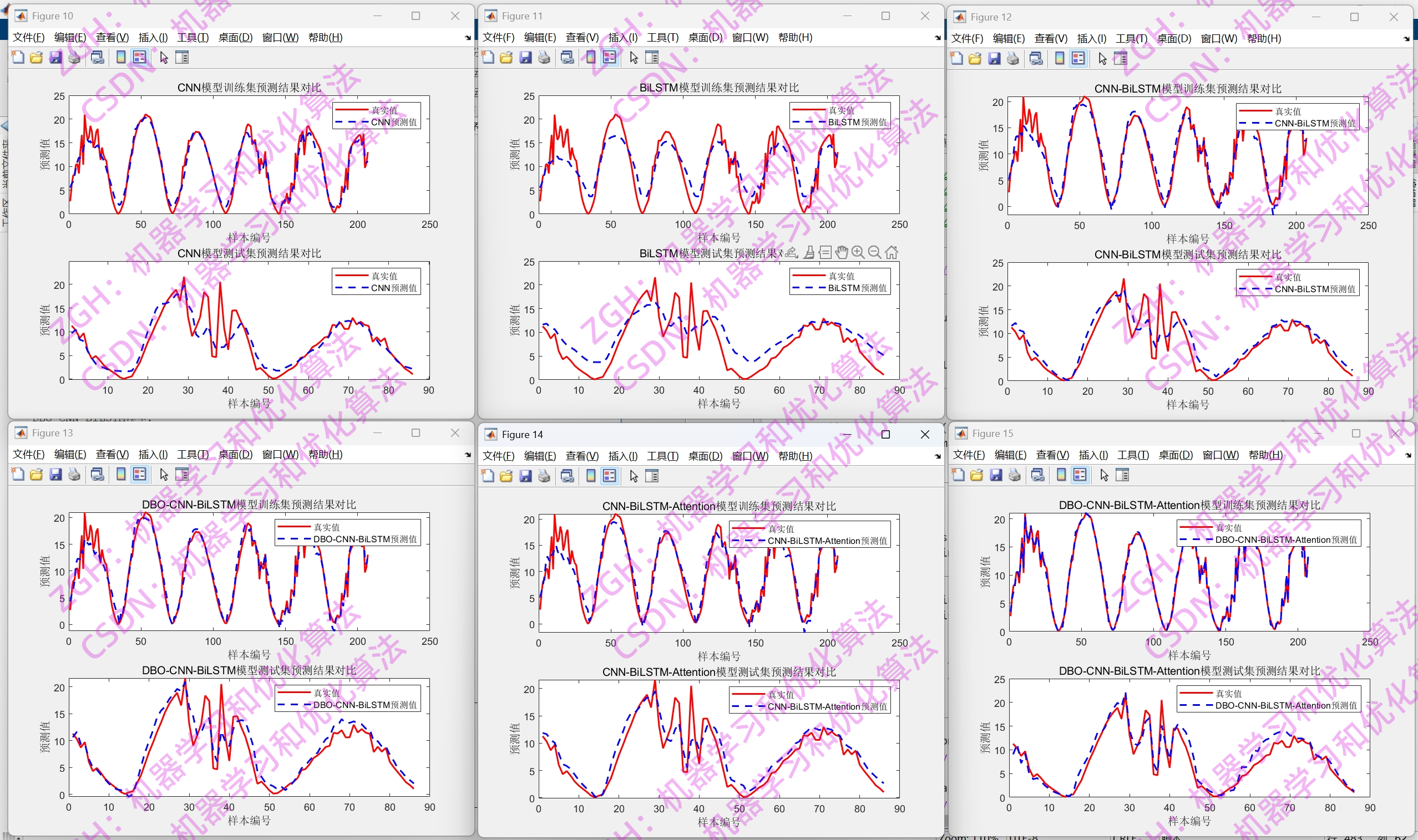Click CNN预测值 legend entry in Figure 10 top plot
The image size is (1418, 840).
coord(393,123)
